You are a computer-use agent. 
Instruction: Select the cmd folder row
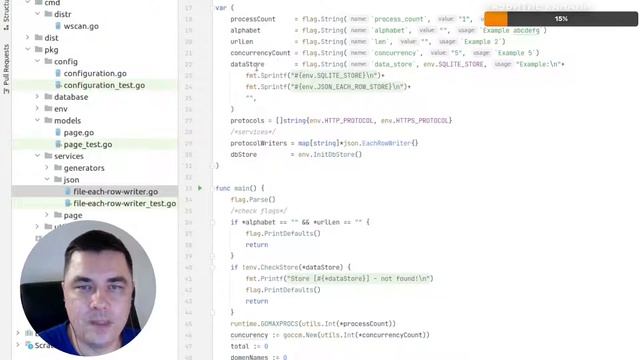[x=95, y=2]
